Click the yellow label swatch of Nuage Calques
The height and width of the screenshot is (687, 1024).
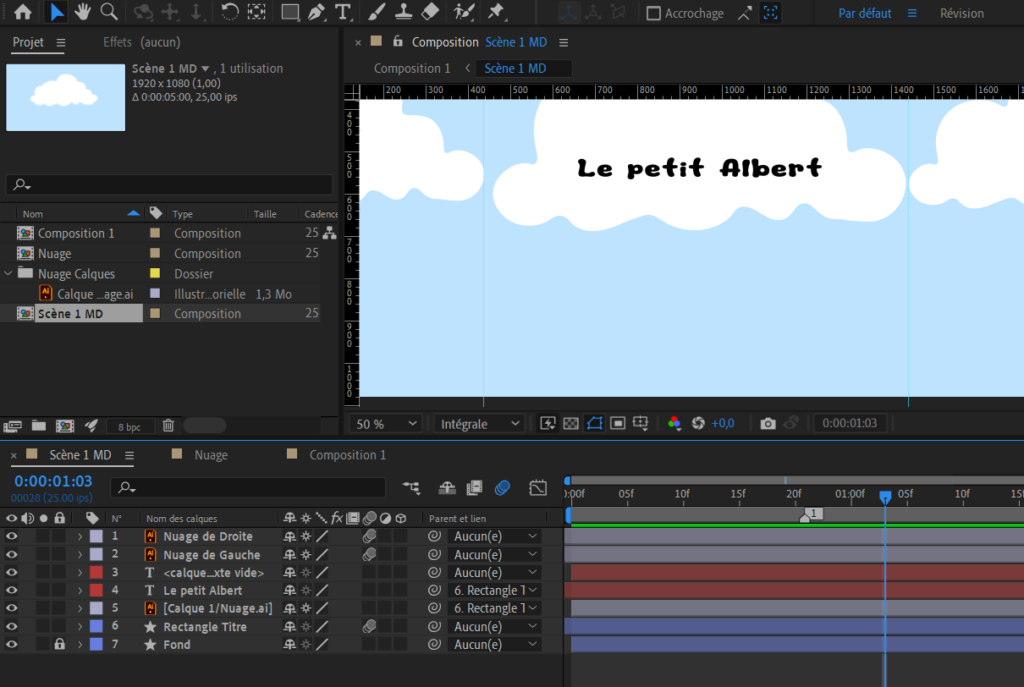(155, 274)
